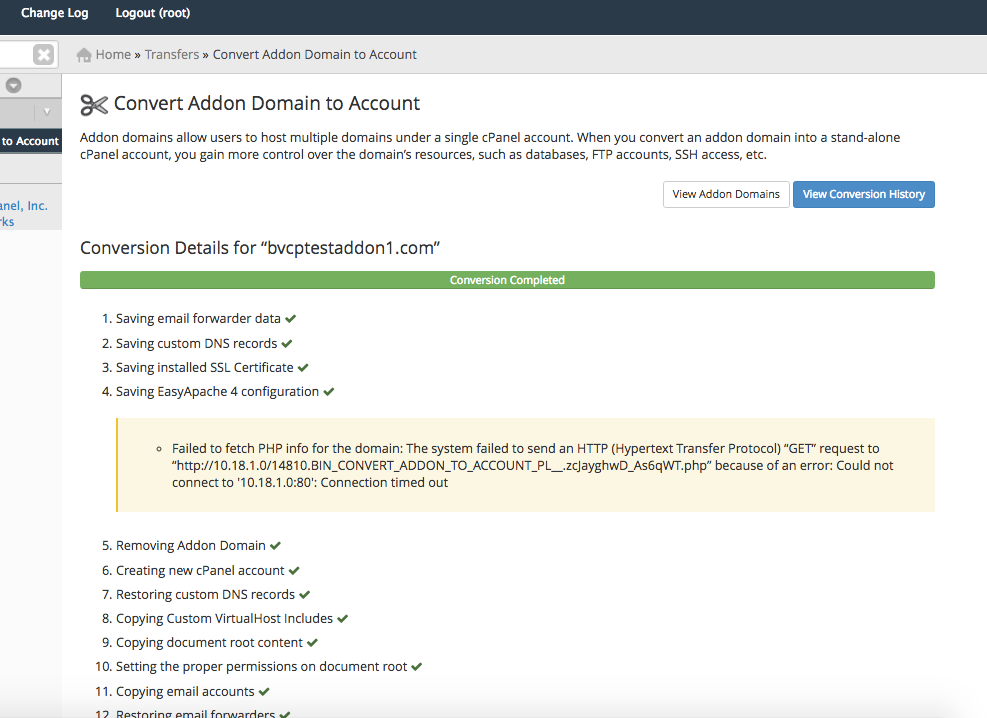Screen dimensions: 987x718
Task: Collapse the sidebar with the round arrow button
Action: coord(14,86)
